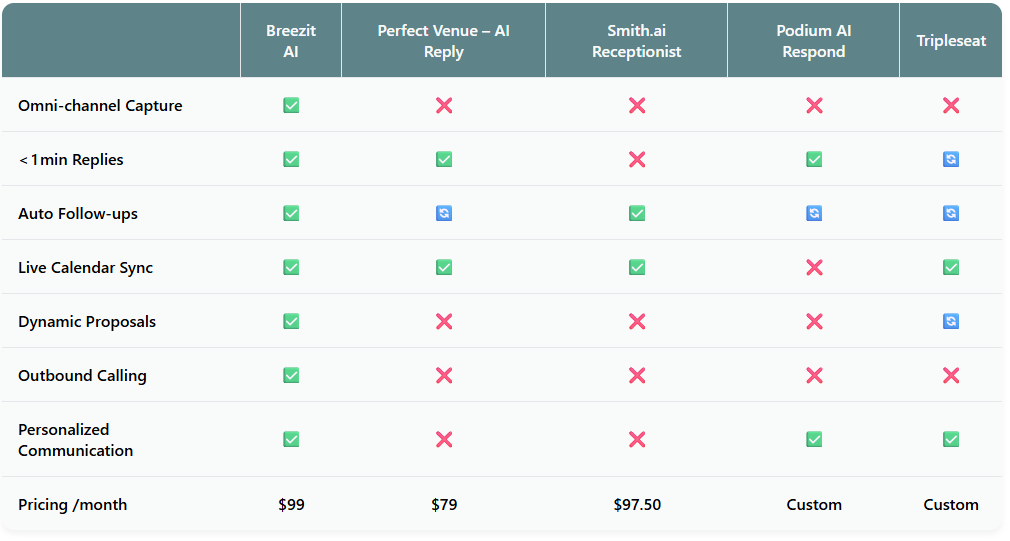
Task: Click the Pricing /month row label
Action: [x=73, y=504]
